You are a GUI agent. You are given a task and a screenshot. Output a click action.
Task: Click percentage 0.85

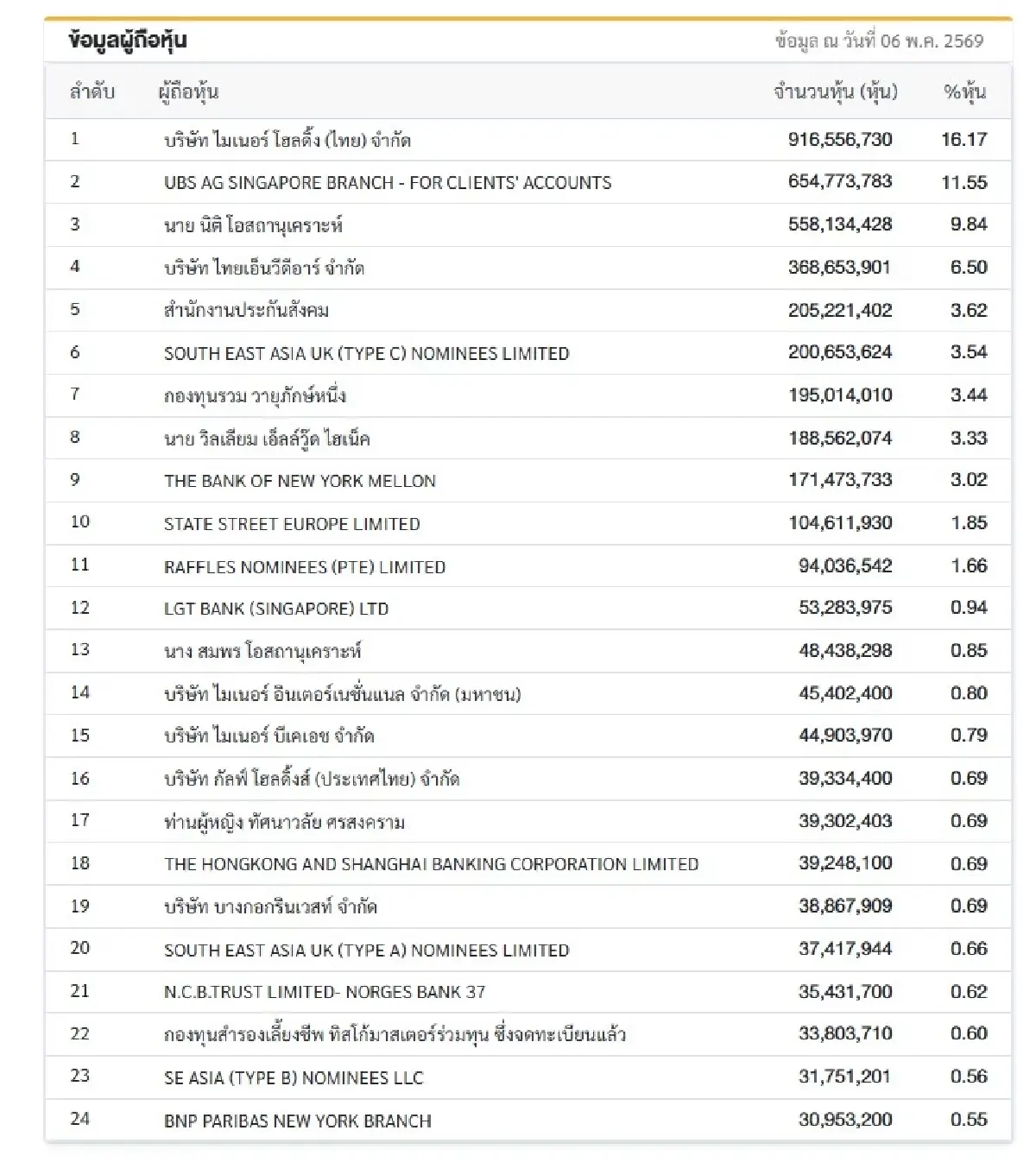[x=969, y=650]
